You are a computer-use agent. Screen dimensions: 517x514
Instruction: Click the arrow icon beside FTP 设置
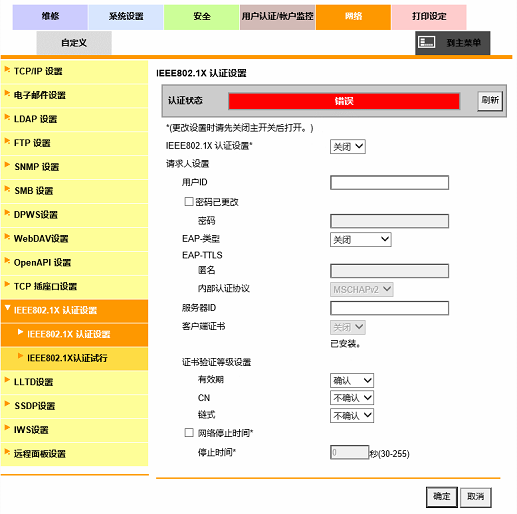click(7, 141)
